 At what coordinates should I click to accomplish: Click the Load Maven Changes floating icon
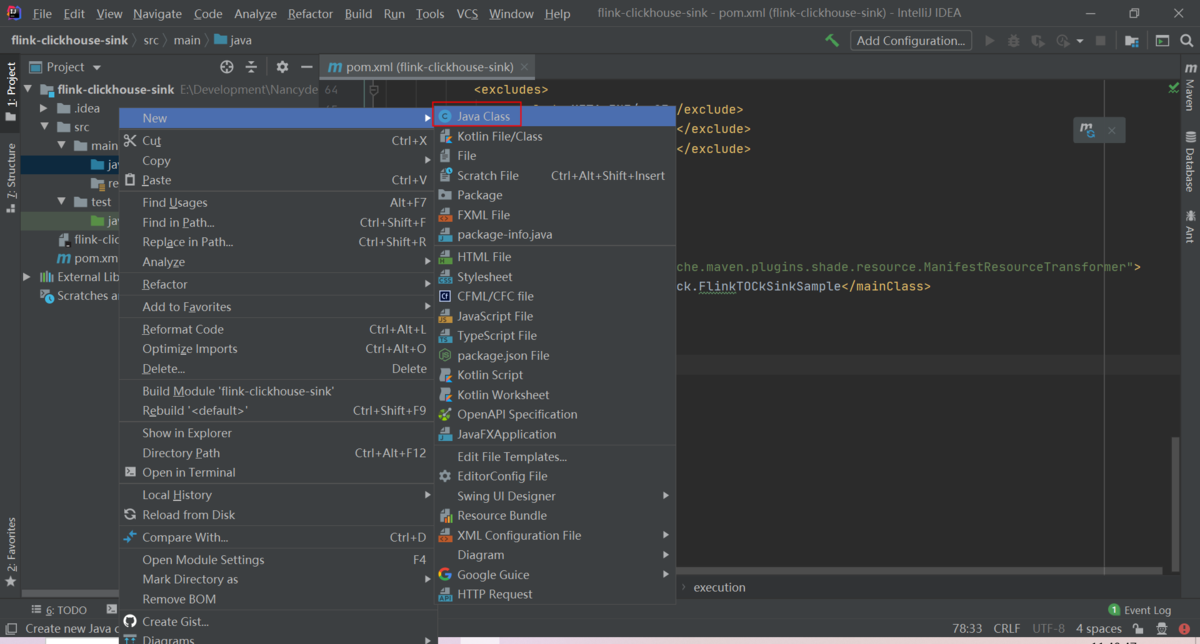(1088, 130)
